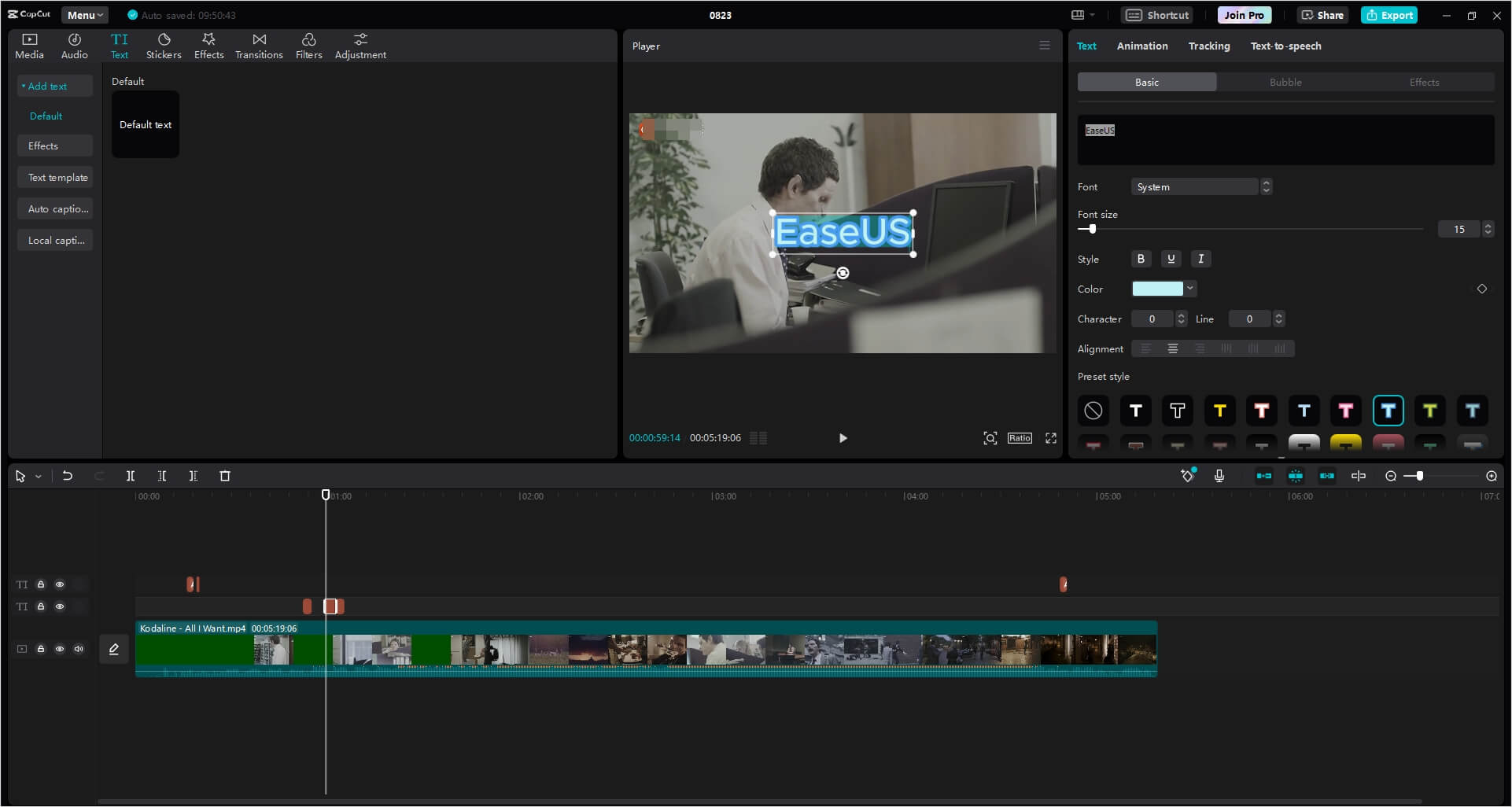Viewport: 1512px width, 807px height.
Task: Play the video in the player
Action: click(x=843, y=438)
